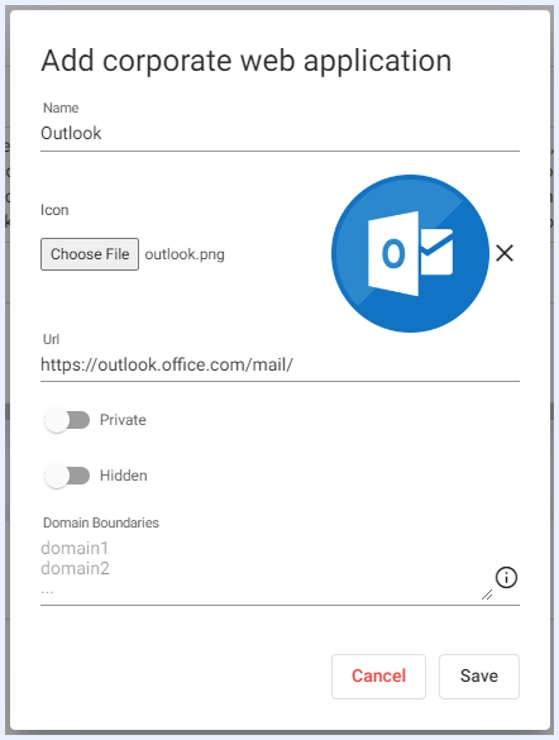Image resolution: width=559 pixels, height=740 pixels.
Task: Enable the Private switch
Action: (x=67, y=420)
